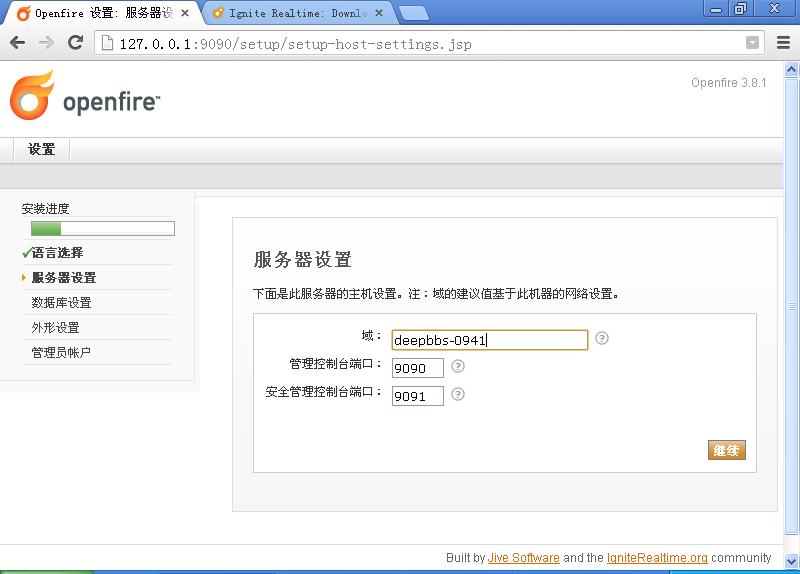Open the Jive Software link
The image size is (800, 574).
[523, 558]
